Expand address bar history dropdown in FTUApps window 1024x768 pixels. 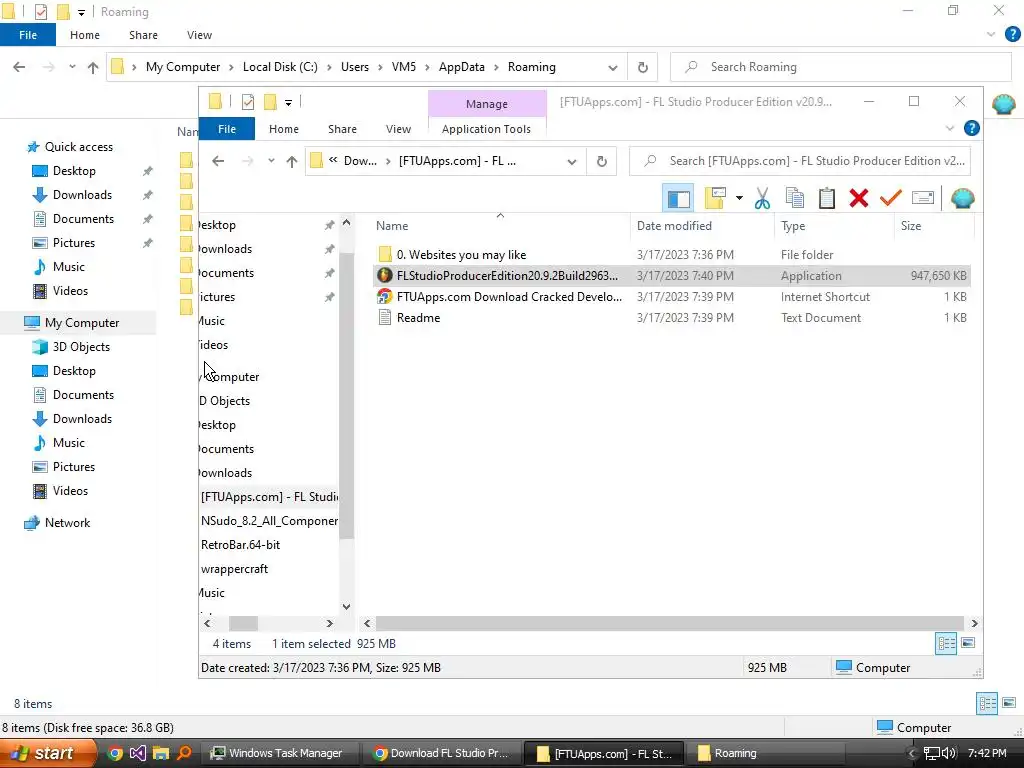(x=572, y=161)
